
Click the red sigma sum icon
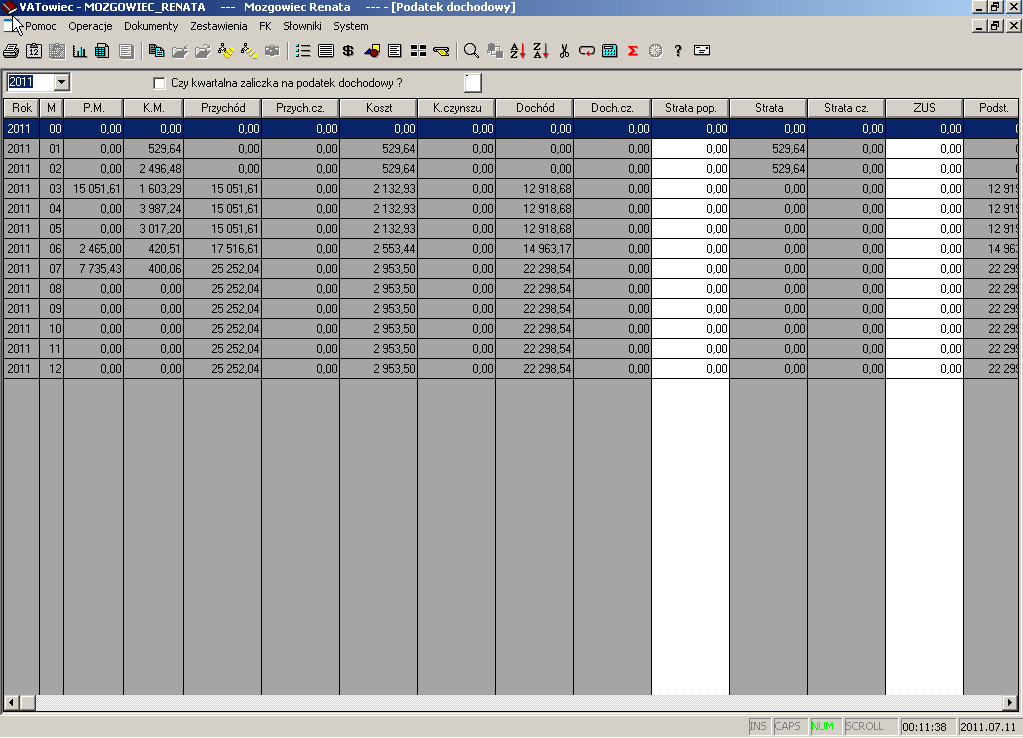tap(632, 51)
